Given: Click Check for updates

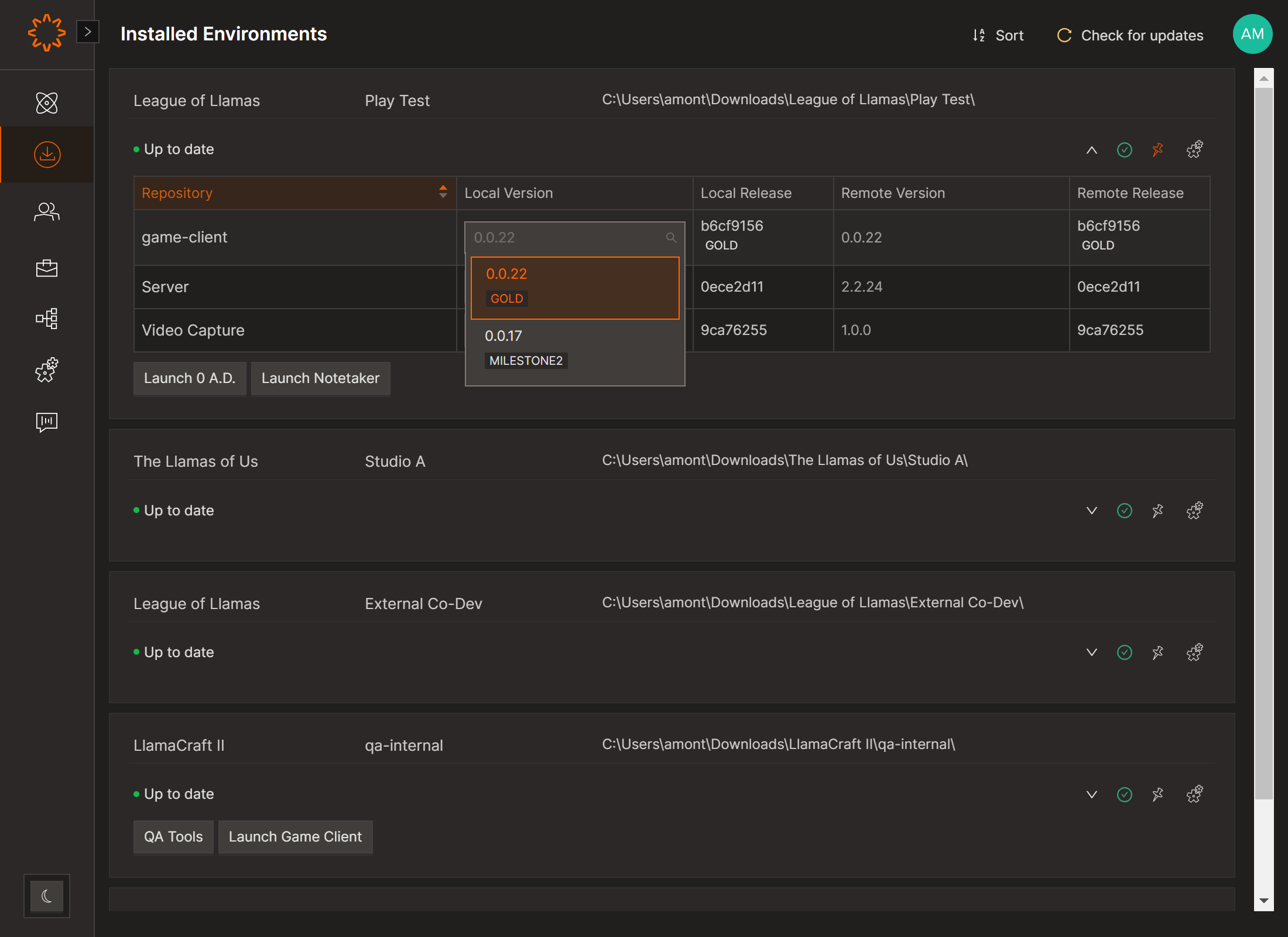Looking at the screenshot, I should (x=1130, y=35).
